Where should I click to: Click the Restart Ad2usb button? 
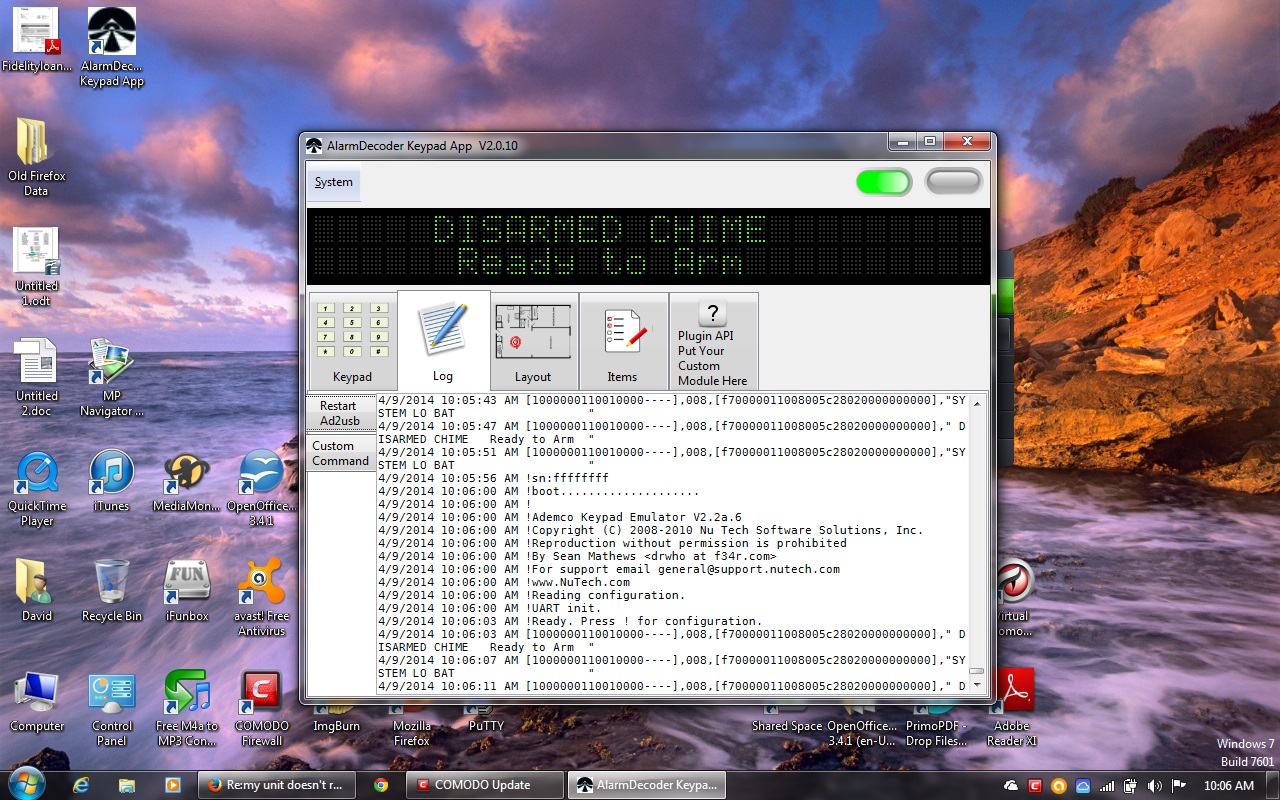[340, 413]
